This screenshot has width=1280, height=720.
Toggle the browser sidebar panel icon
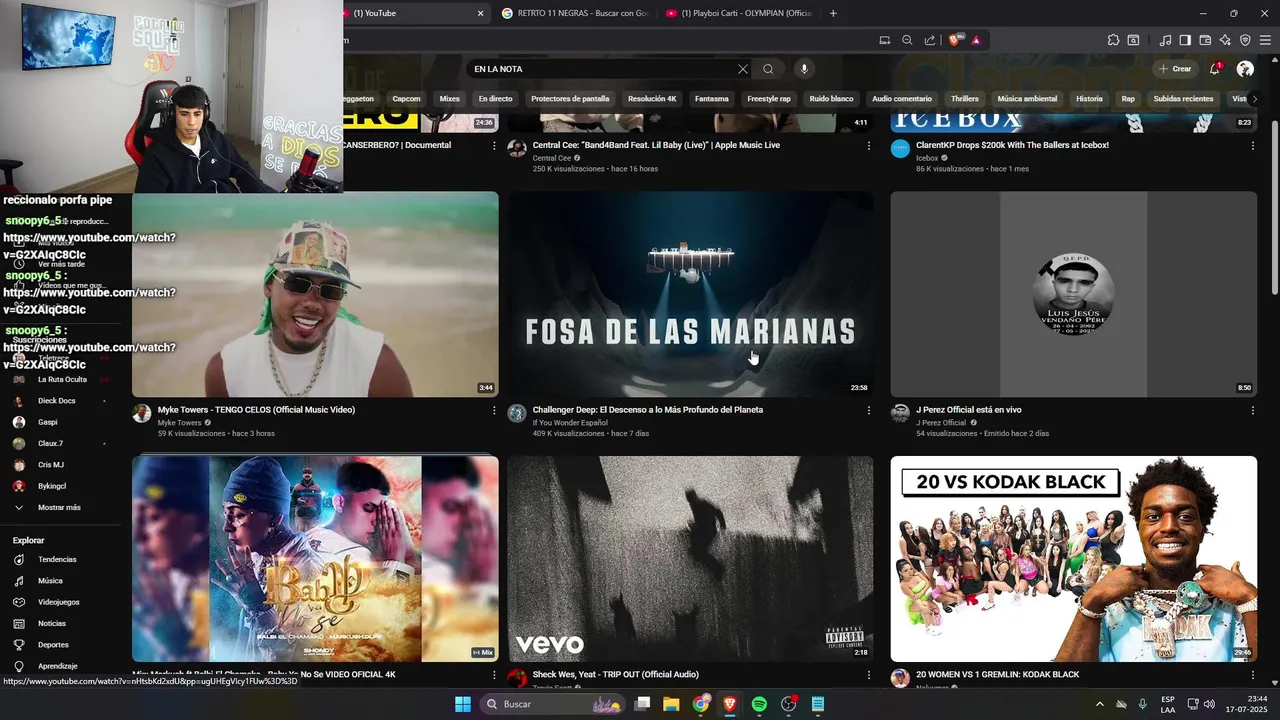(x=1185, y=40)
